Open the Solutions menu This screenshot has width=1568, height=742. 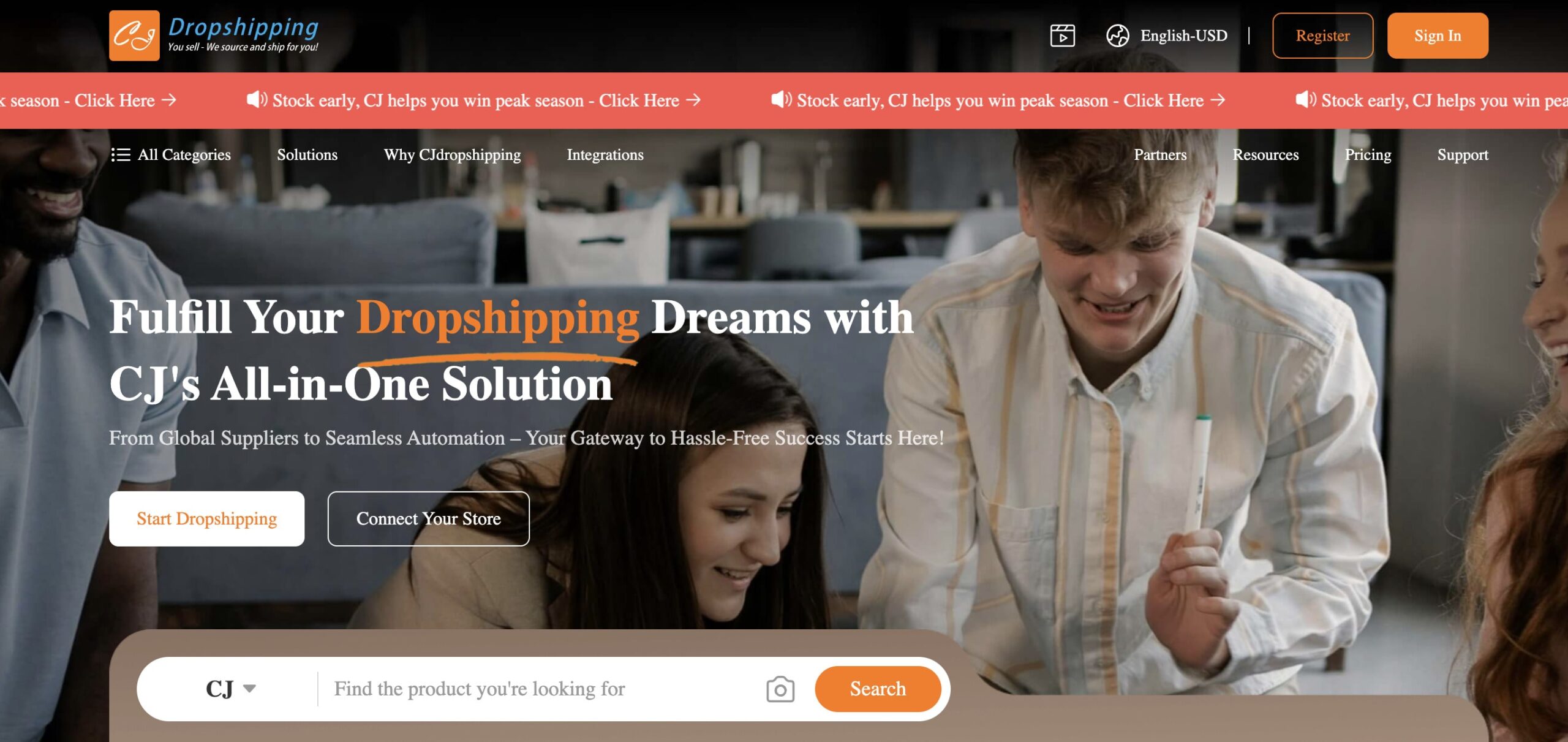coord(307,154)
